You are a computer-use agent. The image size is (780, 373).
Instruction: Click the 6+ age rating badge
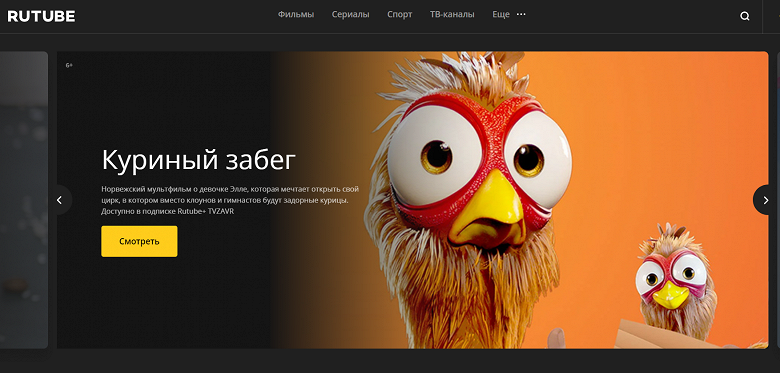tap(69, 65)
